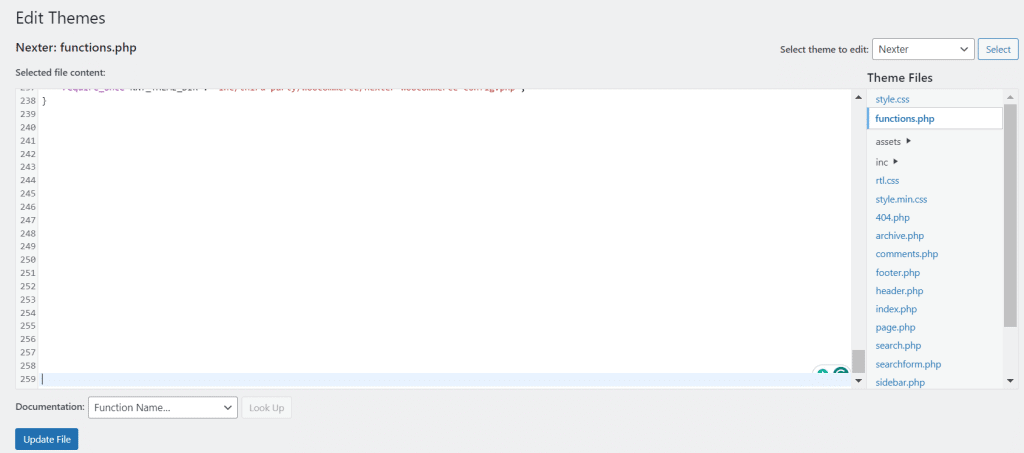Open the footer.php theme file
1024x453 pixels.
tap(898, 272)
